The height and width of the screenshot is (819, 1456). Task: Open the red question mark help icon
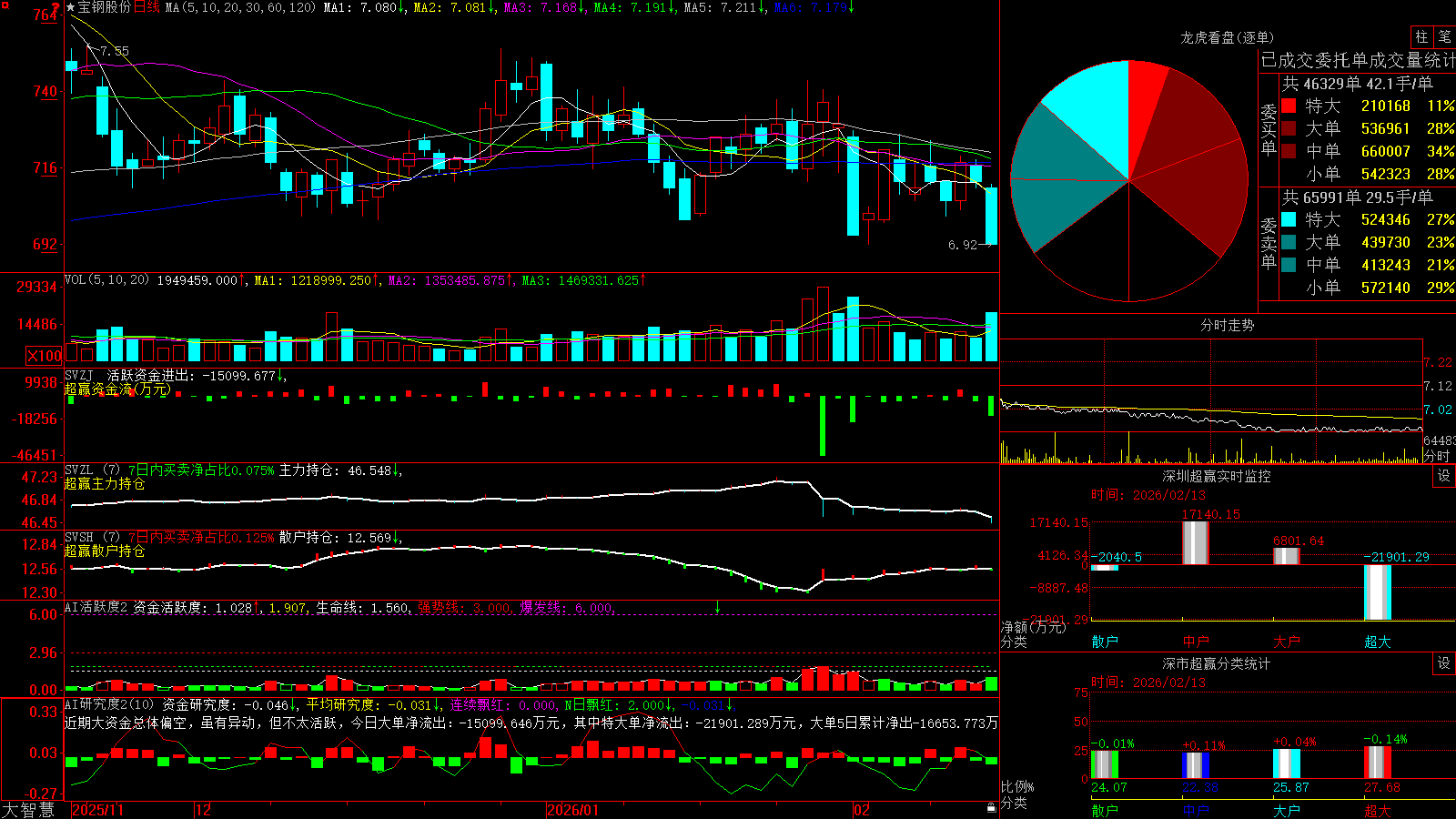pos(56,7)
